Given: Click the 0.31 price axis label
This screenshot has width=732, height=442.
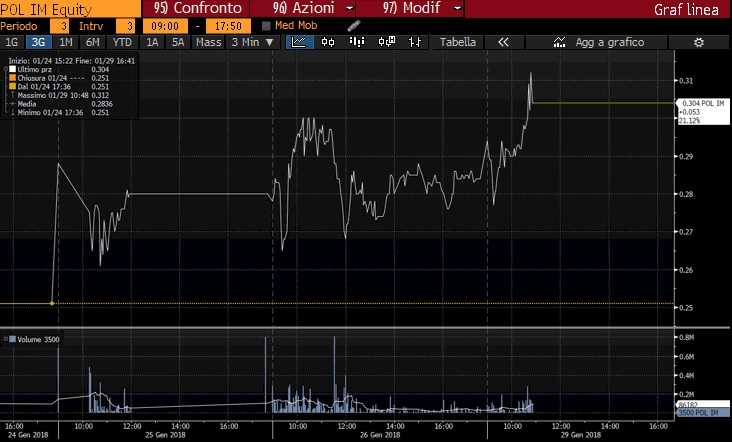Looking at the screenshot, I should 686,81.
